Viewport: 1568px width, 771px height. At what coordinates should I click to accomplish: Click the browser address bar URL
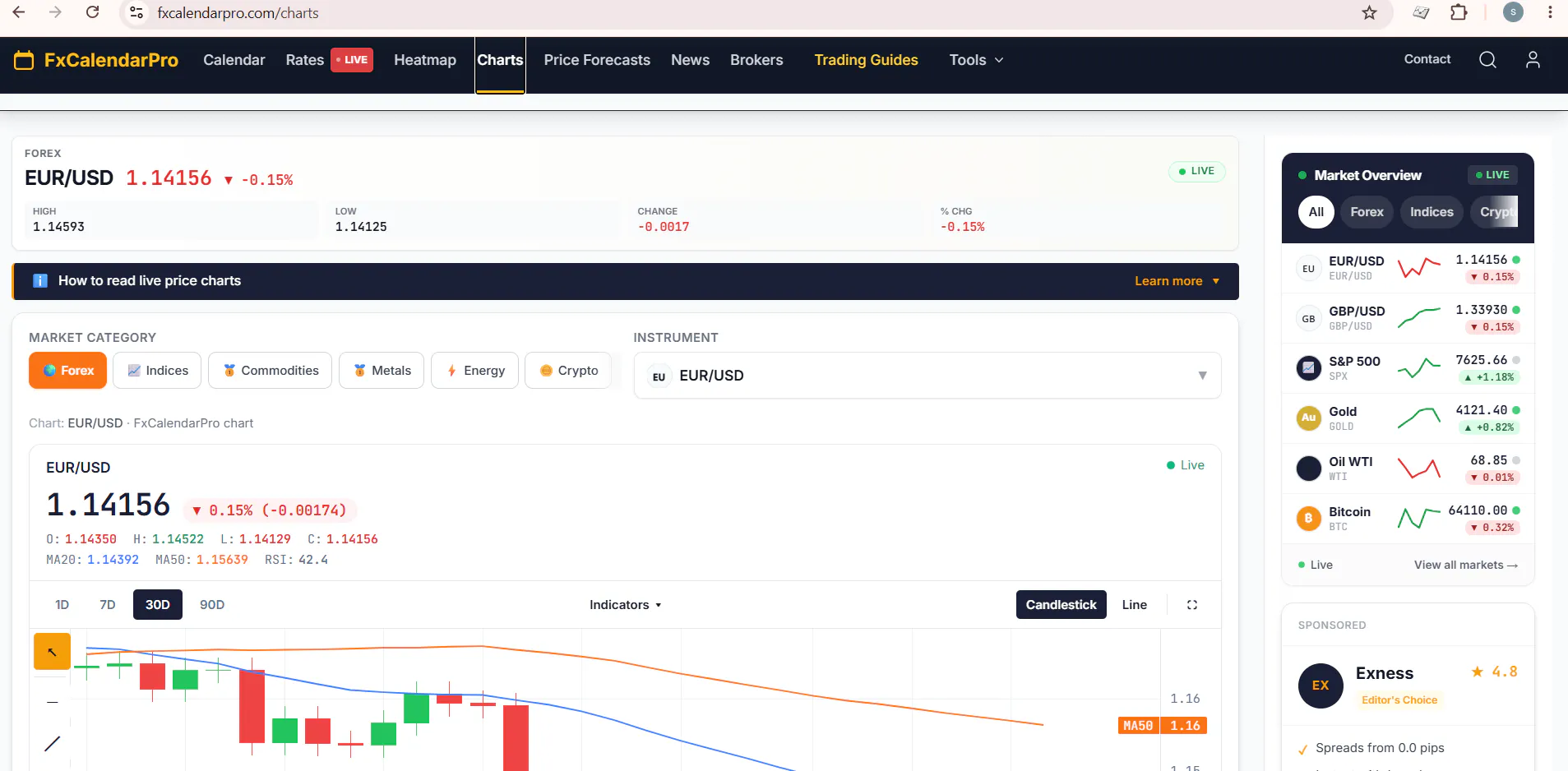click(238, 13)
